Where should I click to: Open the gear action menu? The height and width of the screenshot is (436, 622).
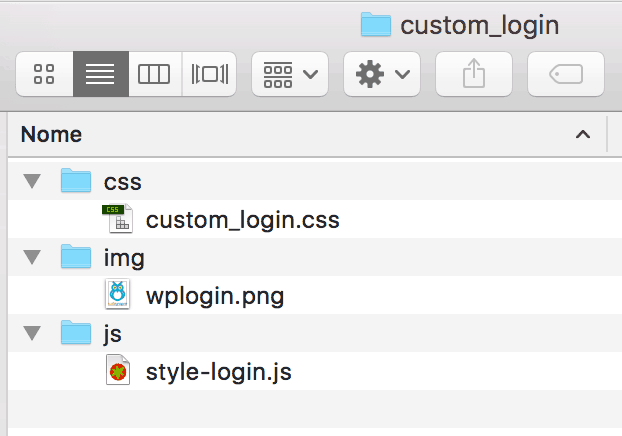coord(381,74)
